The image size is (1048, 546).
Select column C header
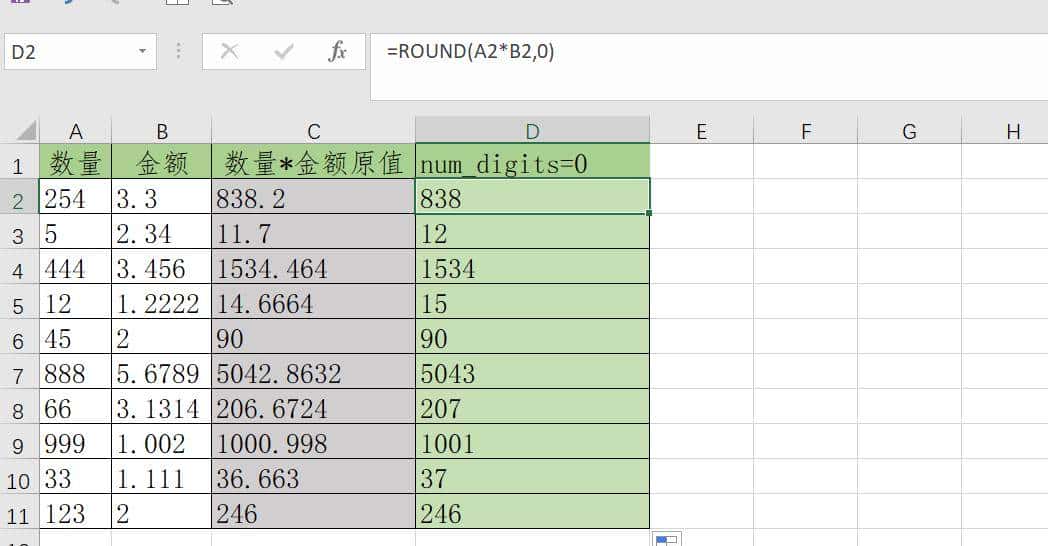[x=313, y=130]
